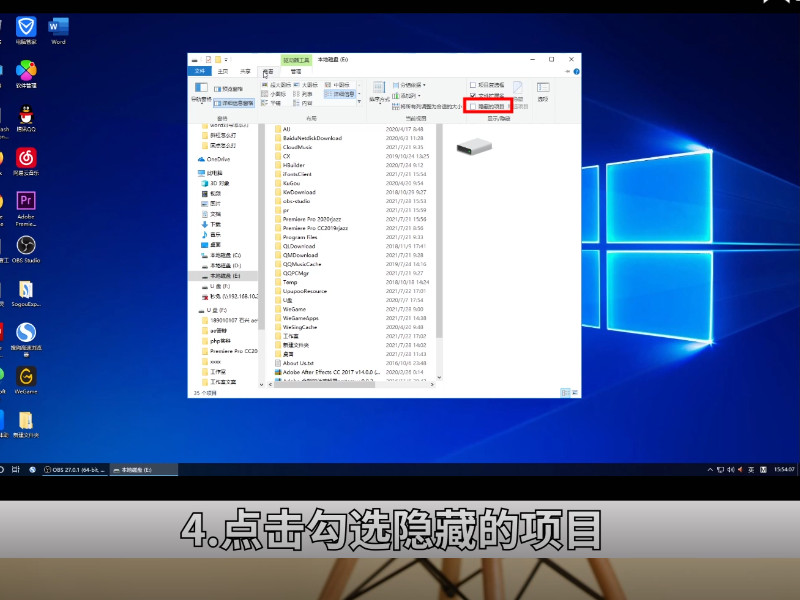Select large icons layout
Viewport: 800px width, 600px height.
click(306, 85)
